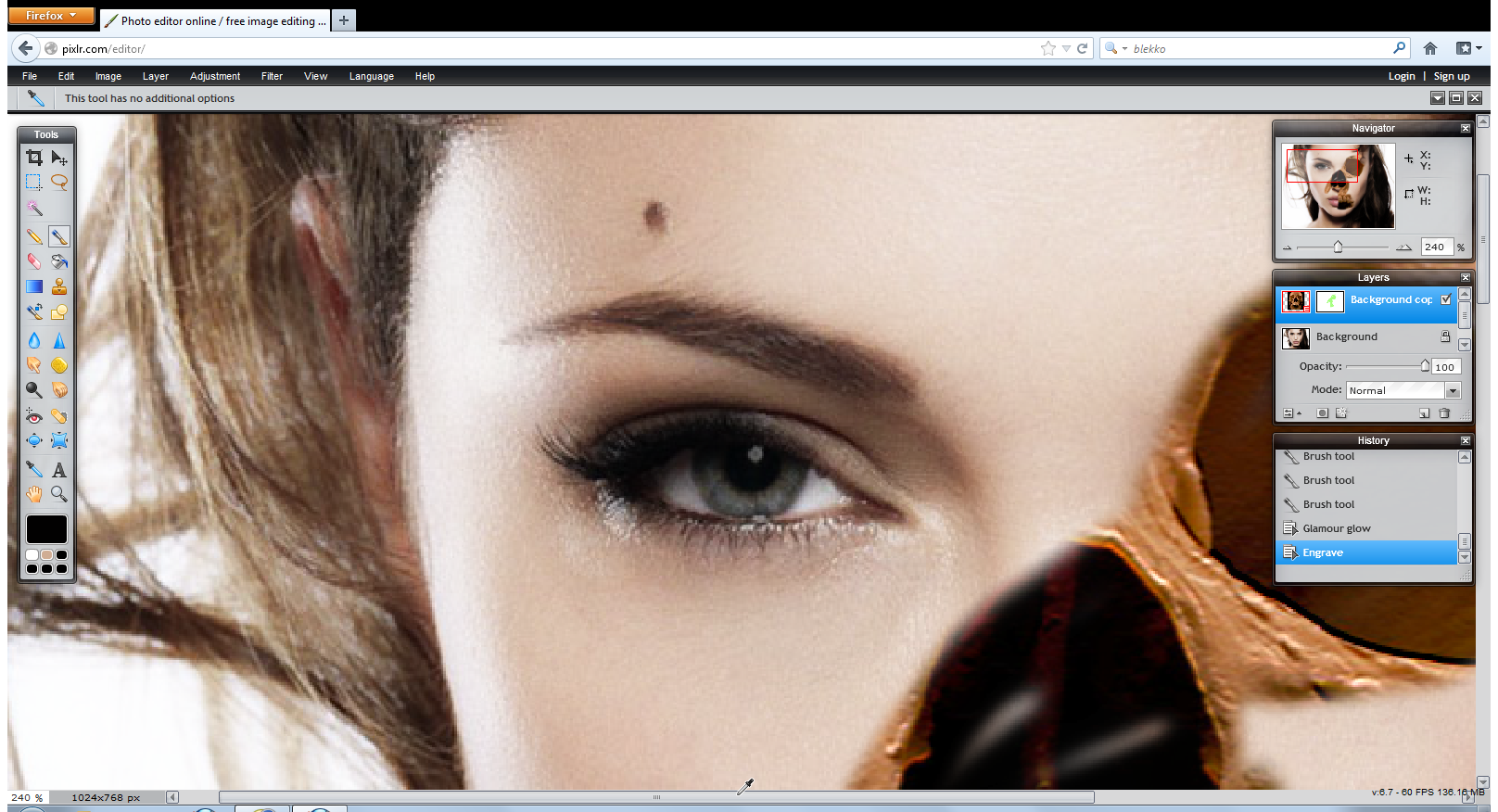
Task: Open the Help menu
Action: pos(425,76)
